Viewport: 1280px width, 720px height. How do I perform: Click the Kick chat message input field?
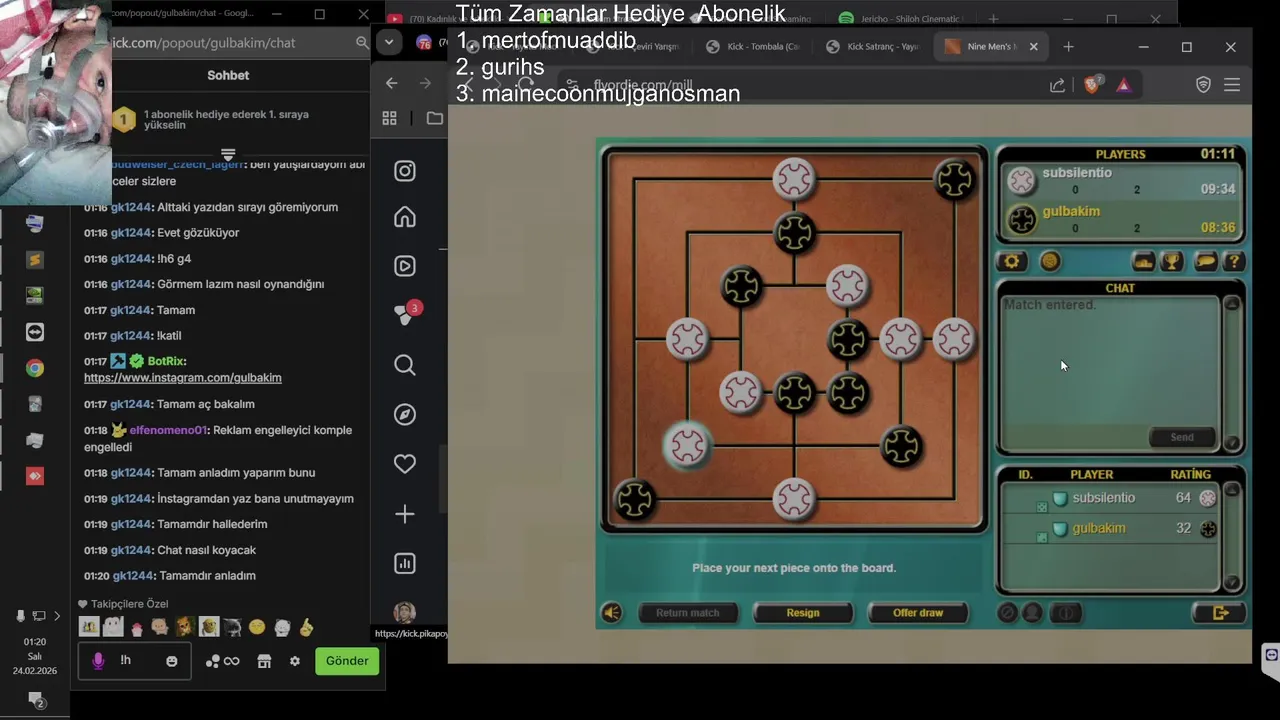click(x=135, y=661)
